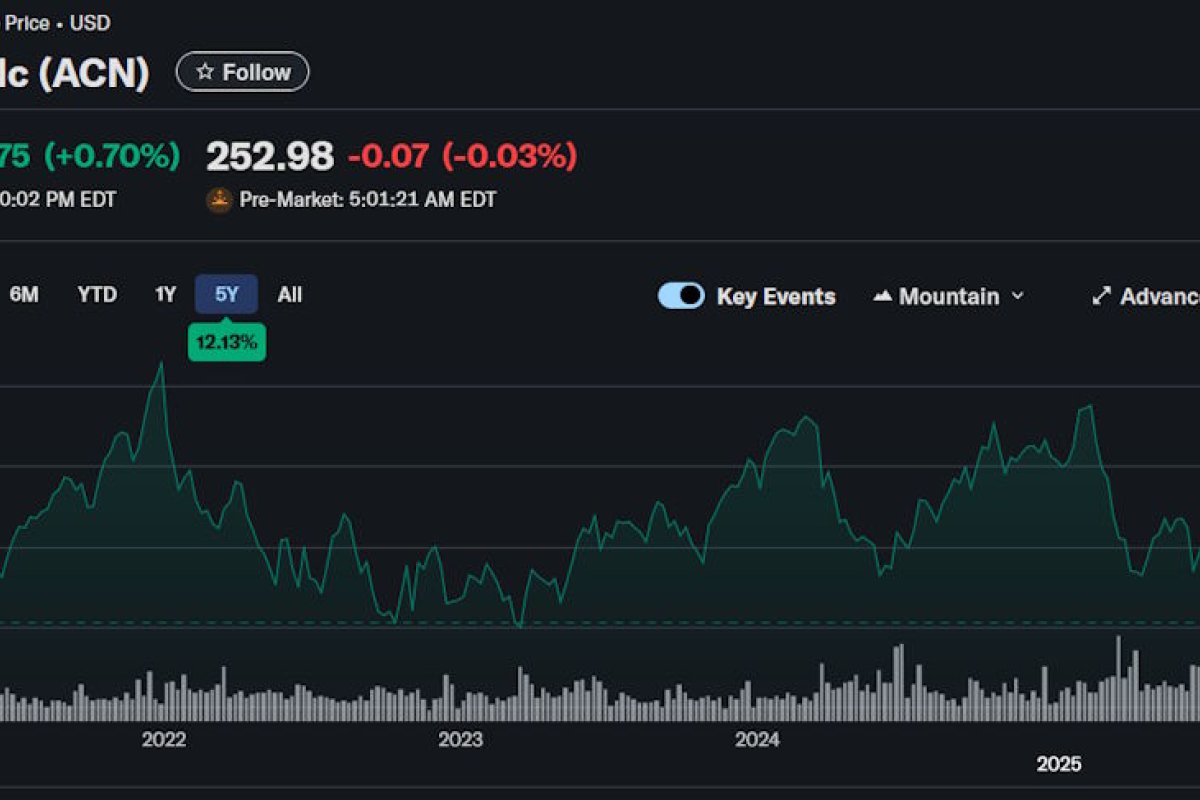Select the 1Y time range
This screenshot has height=800, width=1200.
tap(165, 294)
